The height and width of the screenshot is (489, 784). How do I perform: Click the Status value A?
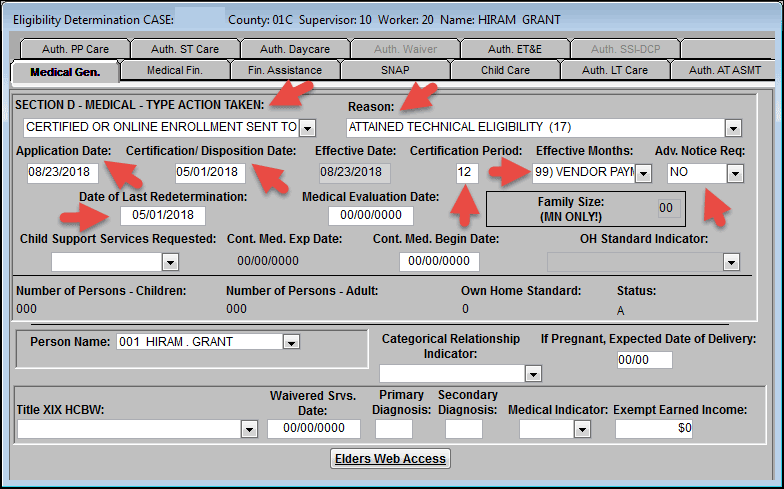point(620,311)
